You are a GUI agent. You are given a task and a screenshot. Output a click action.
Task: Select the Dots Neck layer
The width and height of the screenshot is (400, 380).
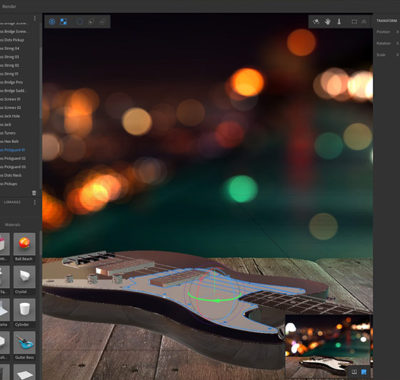[11, 175]
